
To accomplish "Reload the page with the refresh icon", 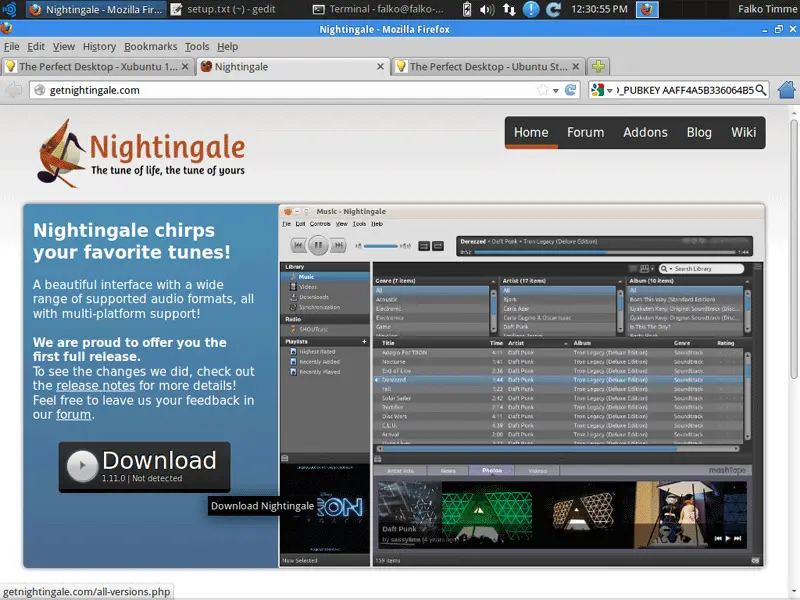I will point(570,90).
